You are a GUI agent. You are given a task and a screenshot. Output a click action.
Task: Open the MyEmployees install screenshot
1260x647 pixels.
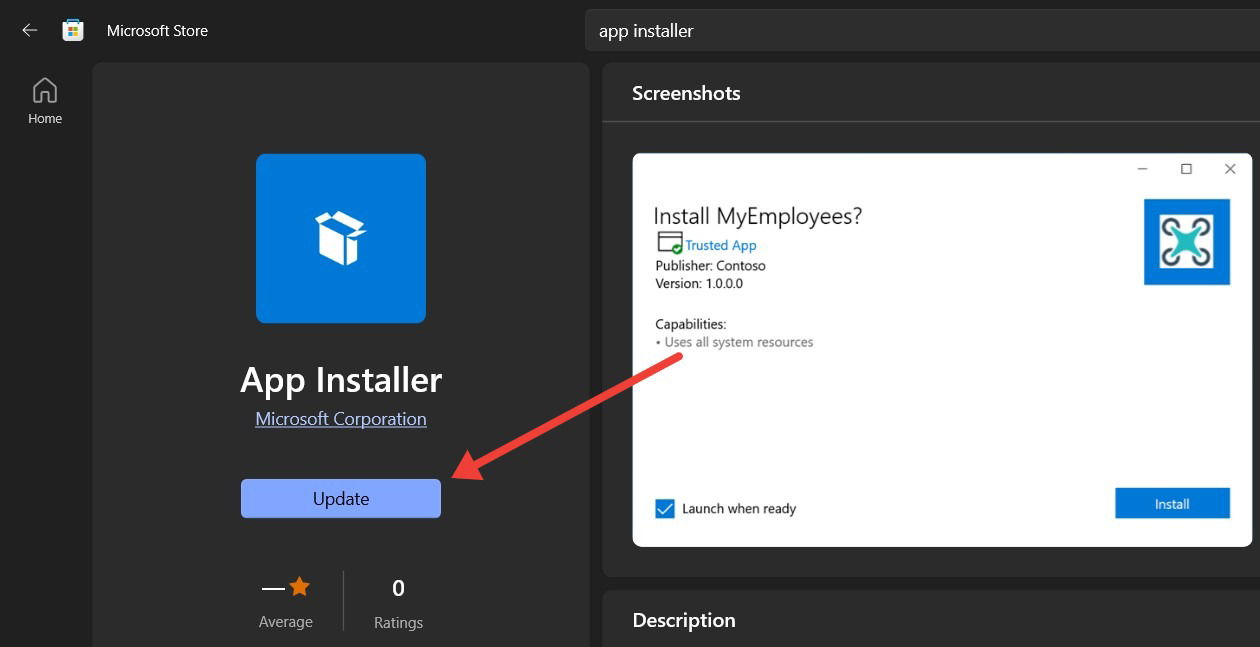(942, 350)
